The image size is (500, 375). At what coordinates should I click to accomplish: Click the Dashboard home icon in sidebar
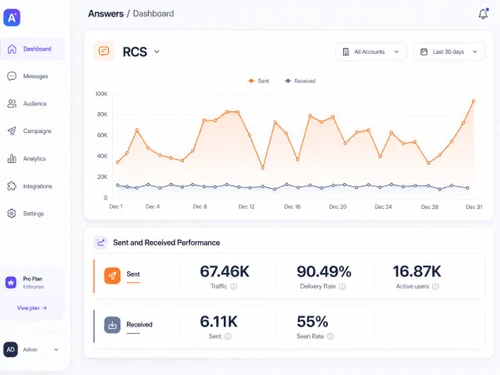click(12, 49)
